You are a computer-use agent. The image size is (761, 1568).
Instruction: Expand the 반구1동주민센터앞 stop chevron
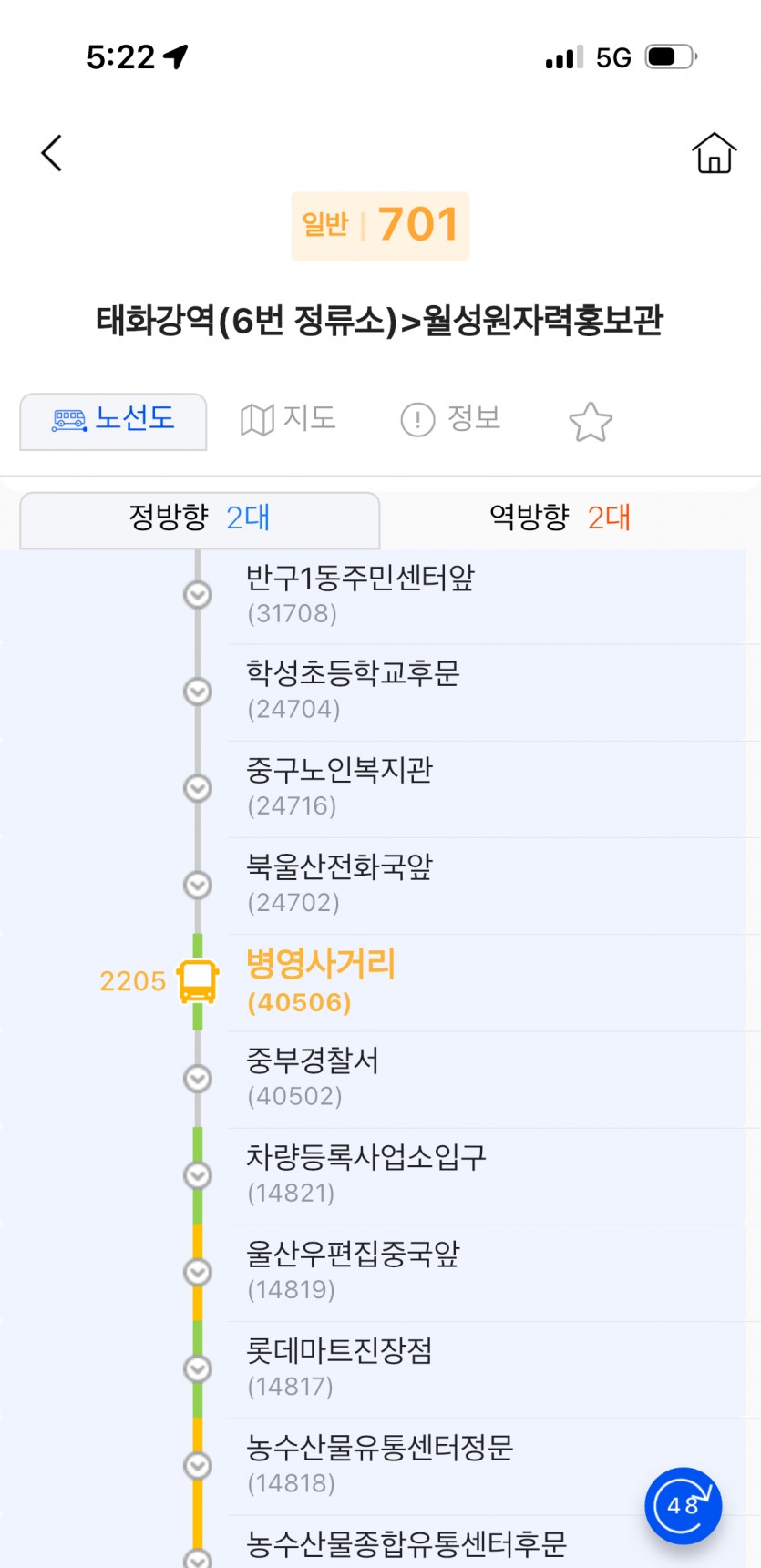pyautogui.click(x=198, y=595)
